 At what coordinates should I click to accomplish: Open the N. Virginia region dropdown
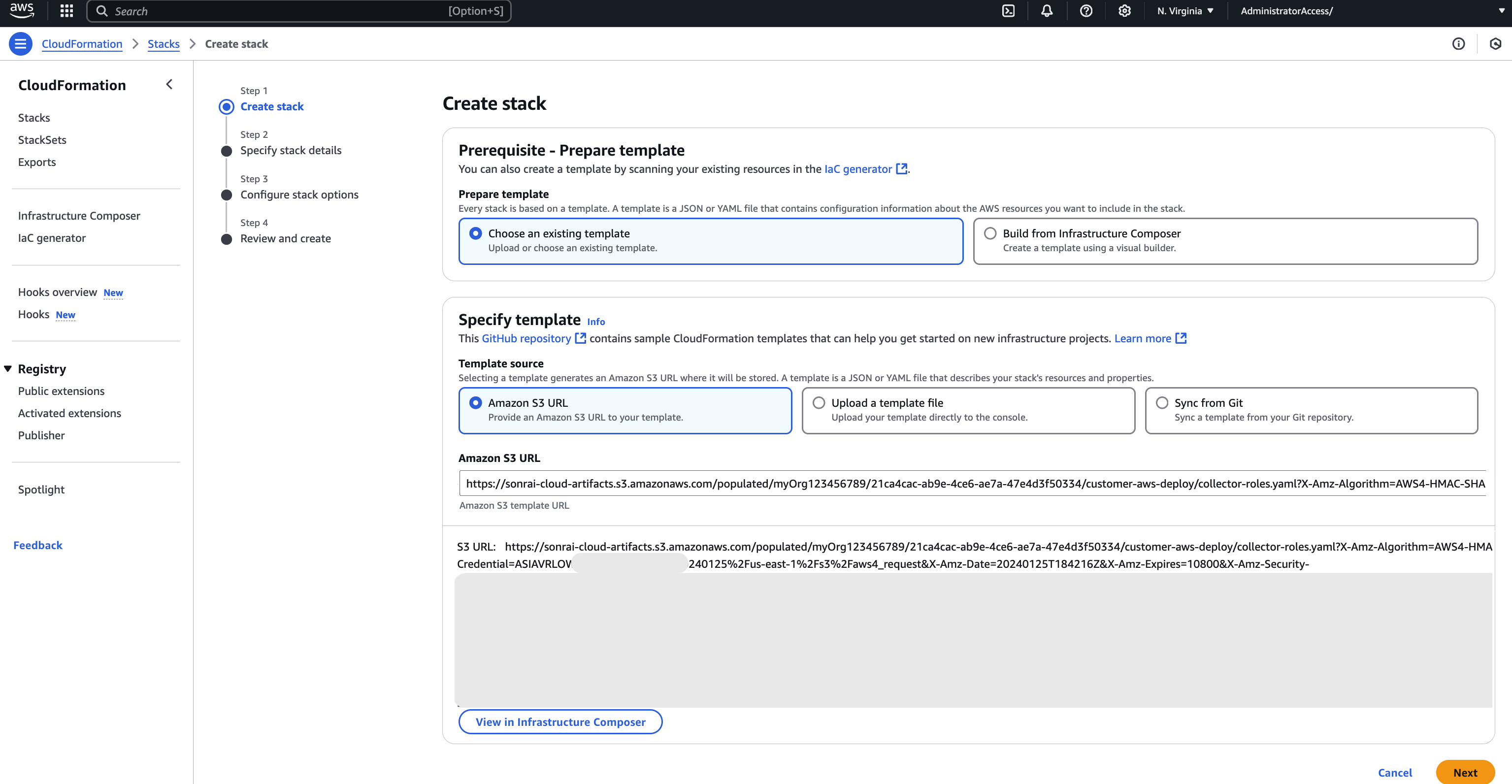pos(1185,10)
